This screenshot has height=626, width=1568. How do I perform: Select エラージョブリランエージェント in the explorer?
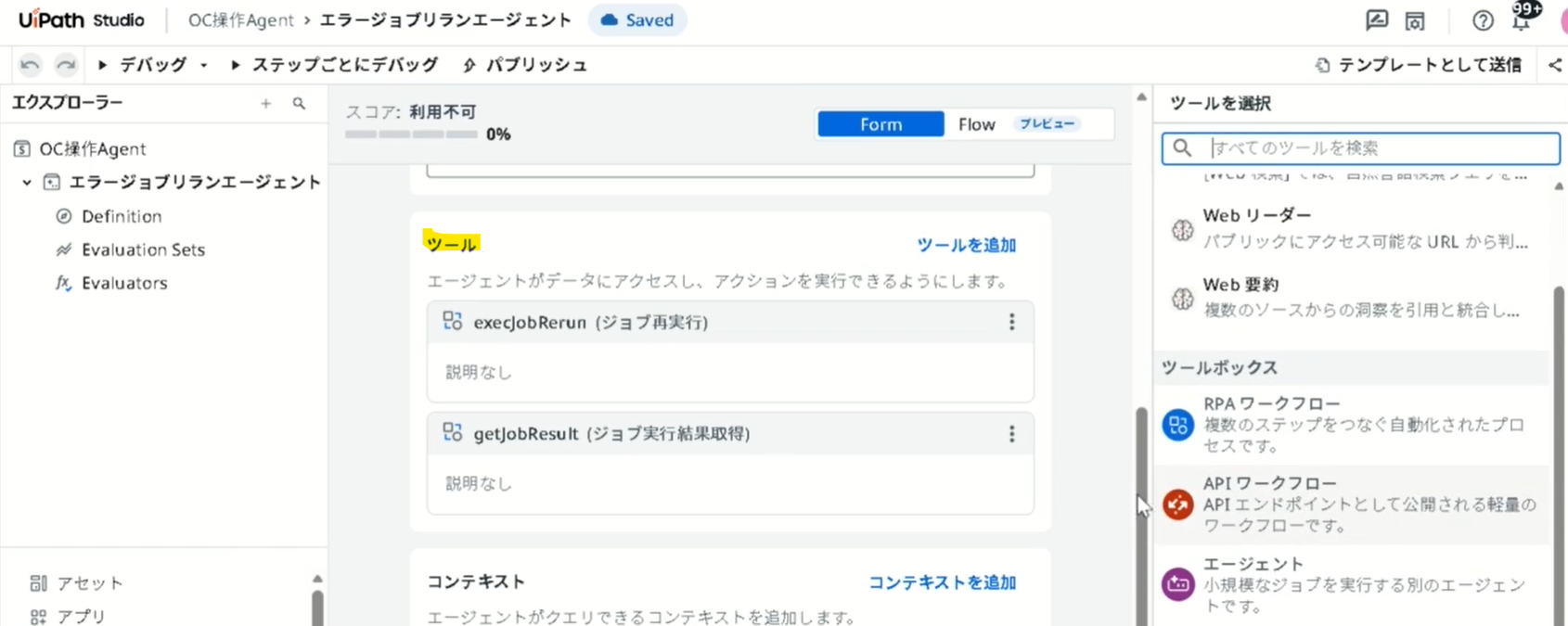pos(195,183)
